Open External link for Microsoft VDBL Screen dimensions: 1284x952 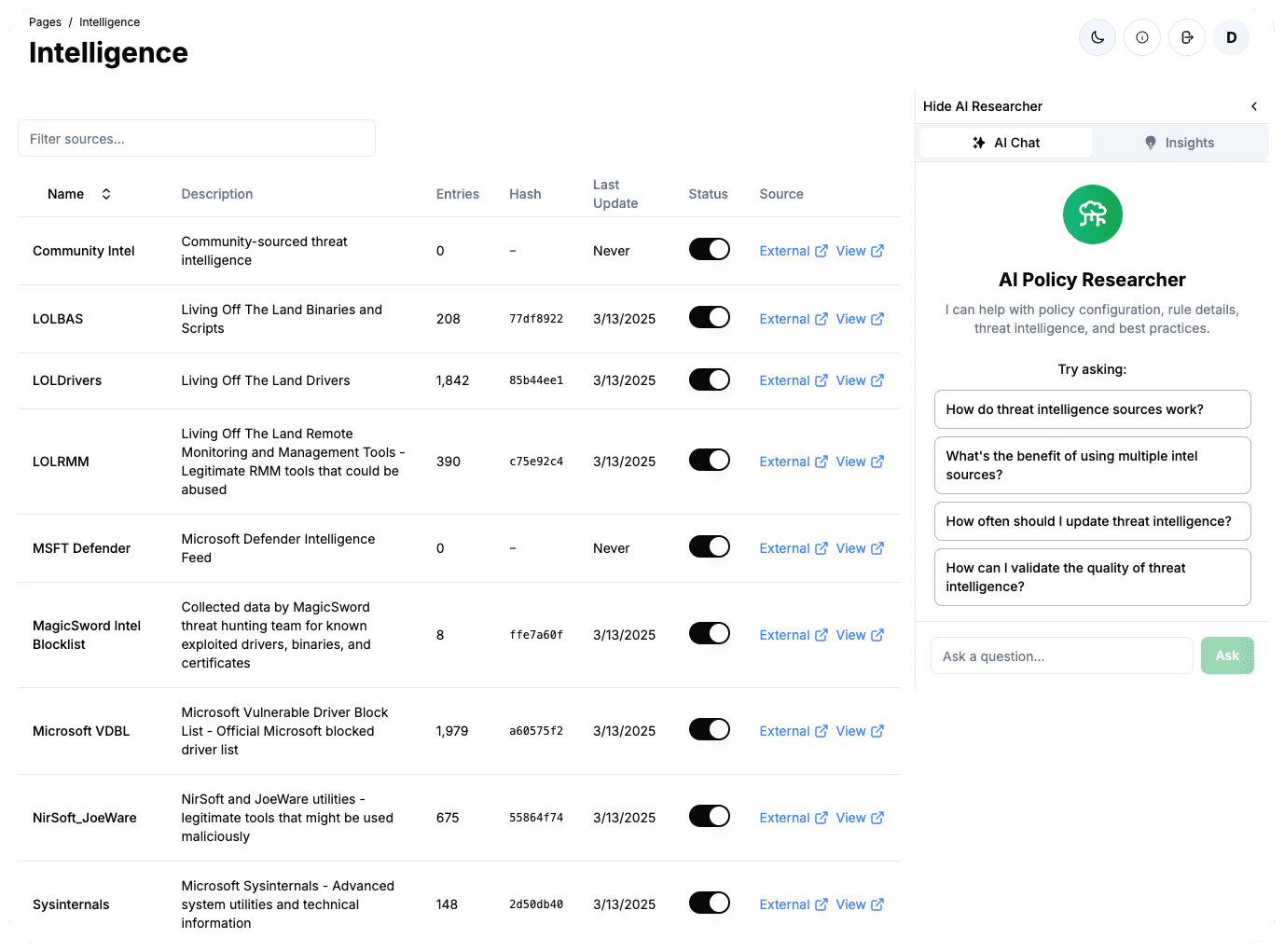click(x=794, y=731)
